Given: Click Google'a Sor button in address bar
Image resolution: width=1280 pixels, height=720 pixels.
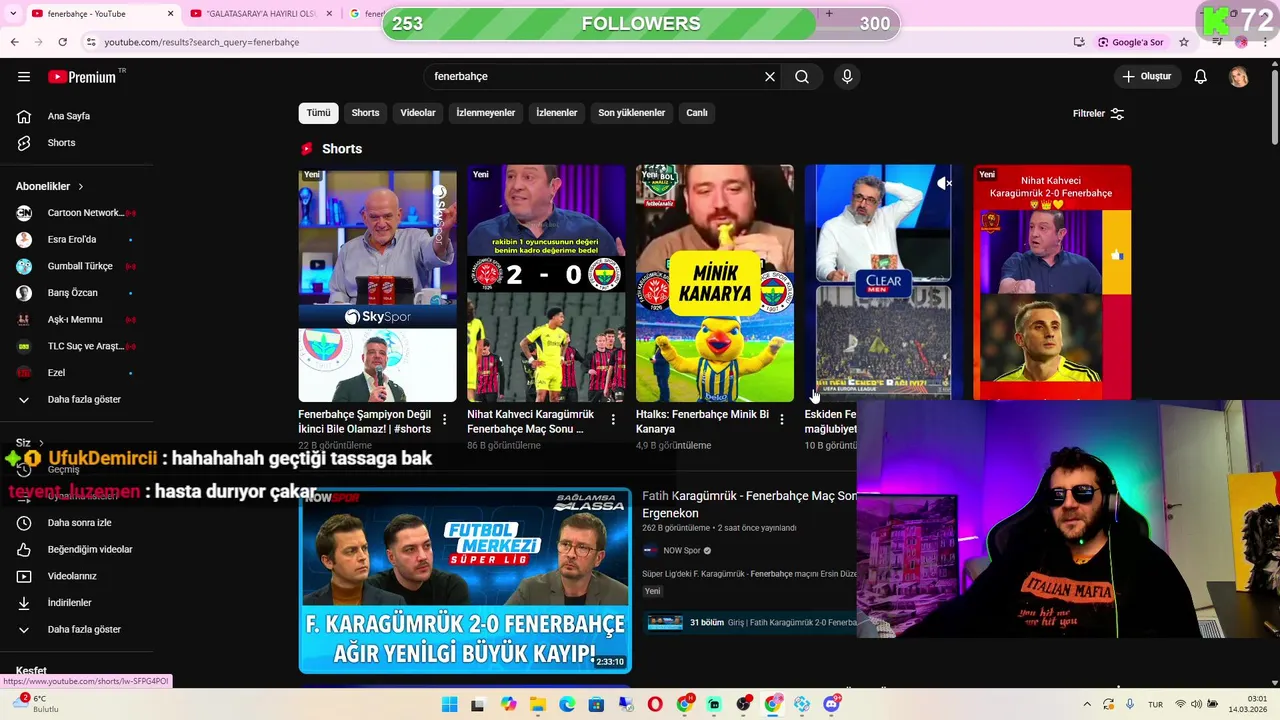Looking at the screenshot, I should 1131,42.
